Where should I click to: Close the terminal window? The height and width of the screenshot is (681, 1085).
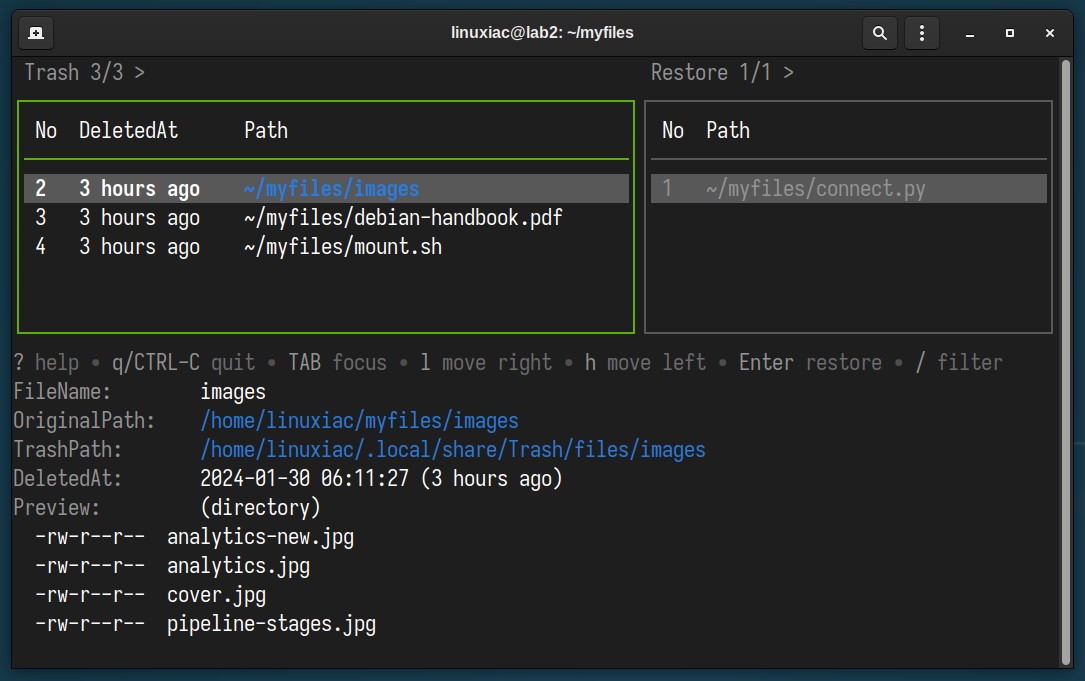click(1050, 33)
